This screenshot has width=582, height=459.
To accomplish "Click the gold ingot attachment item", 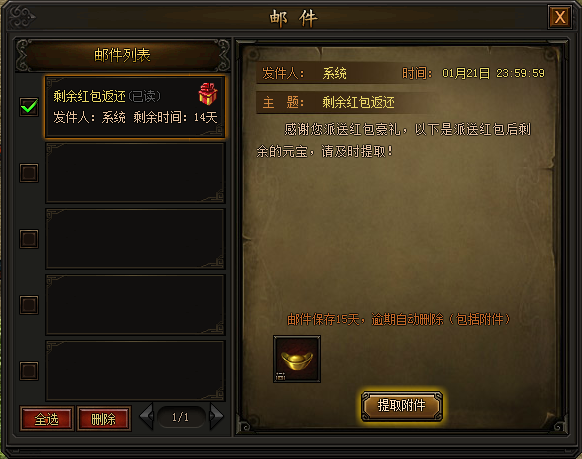I will (x=297, y=359).
